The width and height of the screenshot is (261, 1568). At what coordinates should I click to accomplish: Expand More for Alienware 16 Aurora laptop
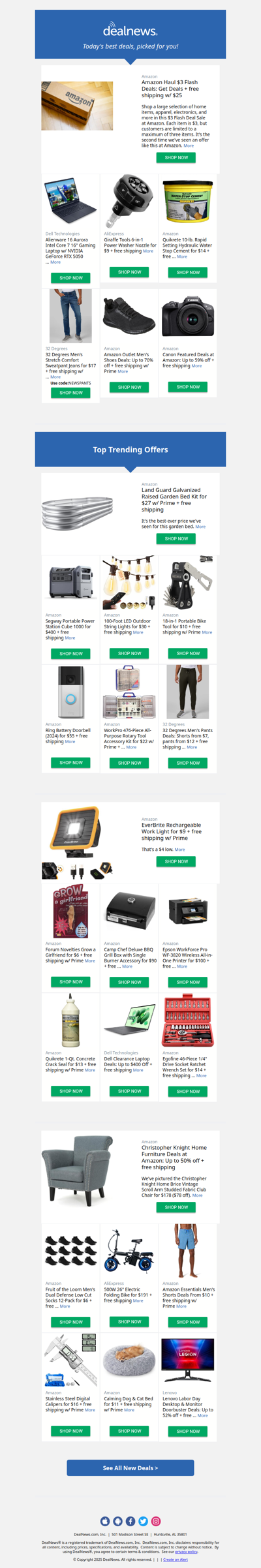click(55, 262)
